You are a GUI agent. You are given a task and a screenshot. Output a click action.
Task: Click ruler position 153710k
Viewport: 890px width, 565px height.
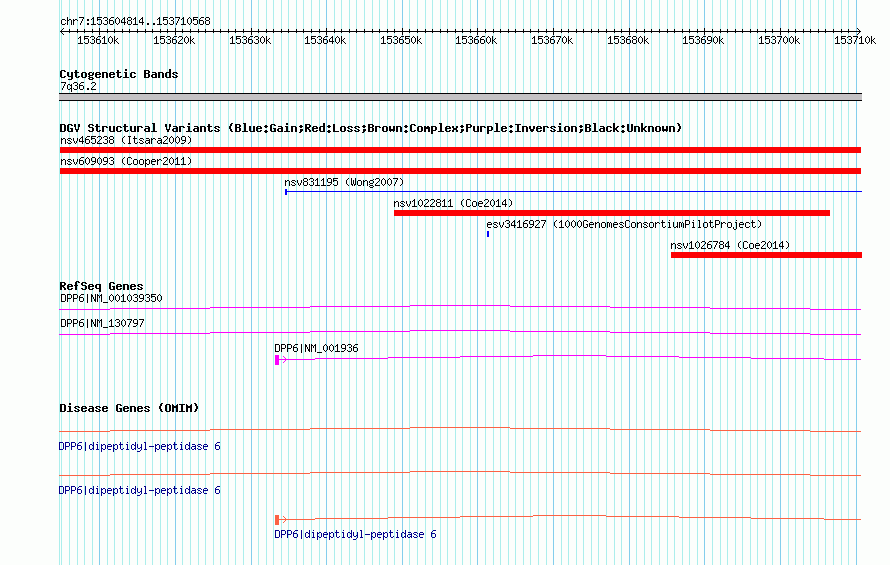[855, 40]
